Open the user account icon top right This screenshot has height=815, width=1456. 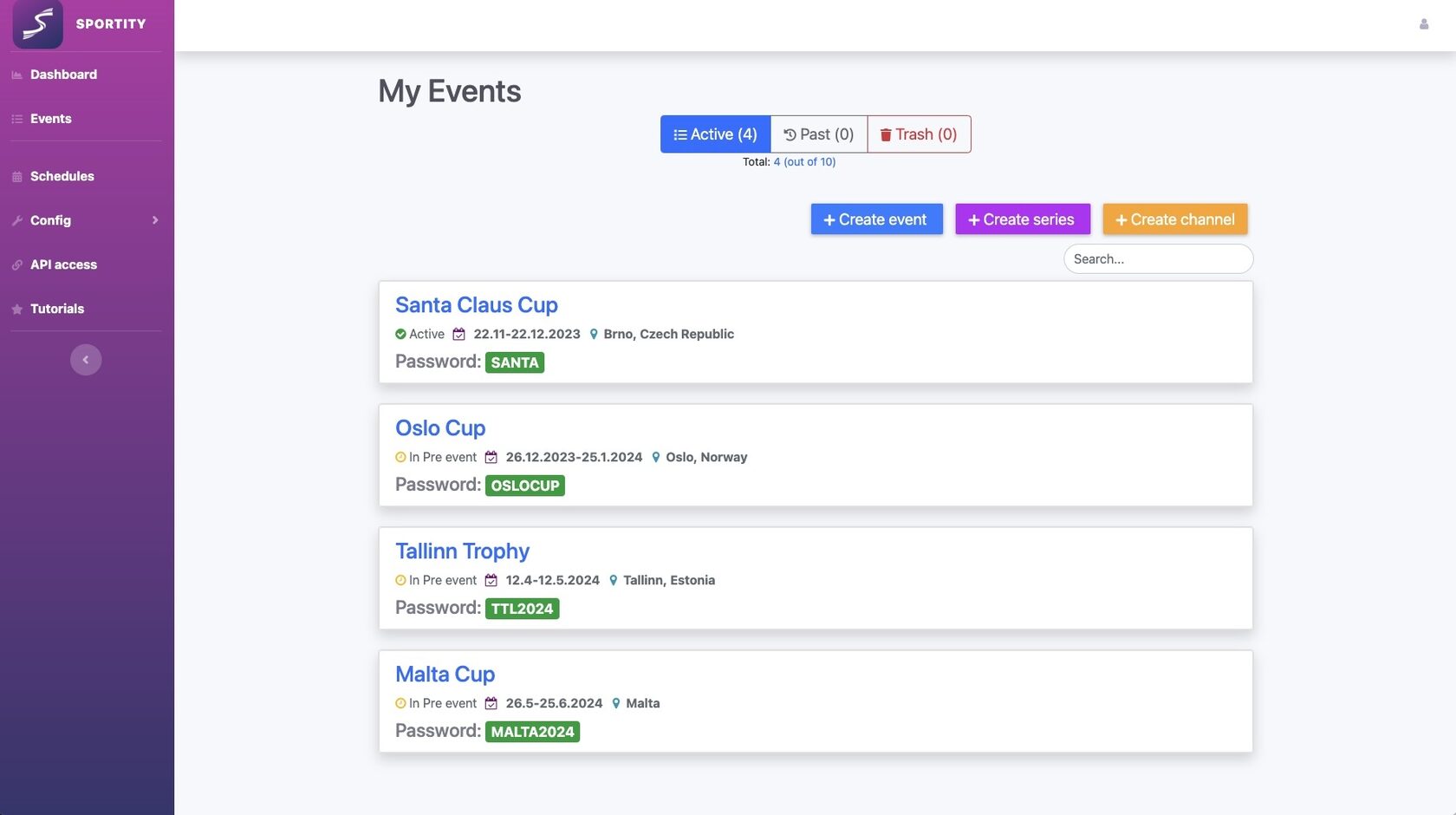1423,24
